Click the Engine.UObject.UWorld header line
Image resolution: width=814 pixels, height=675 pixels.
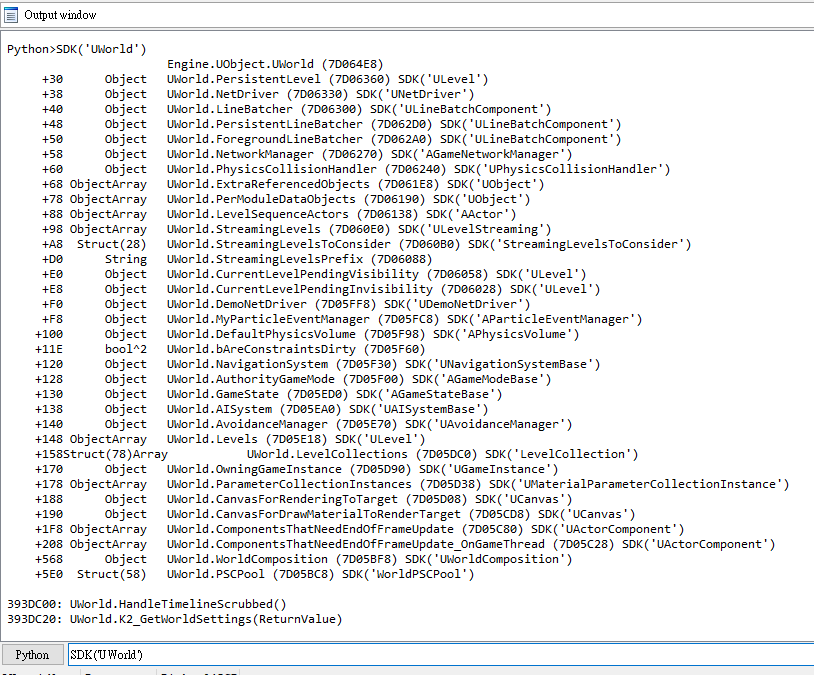pos(275,64)
